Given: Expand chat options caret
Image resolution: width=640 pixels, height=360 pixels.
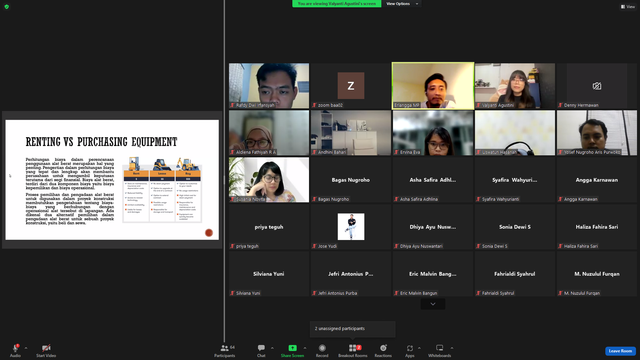Looking at the screenshot, I should (272, 348).
